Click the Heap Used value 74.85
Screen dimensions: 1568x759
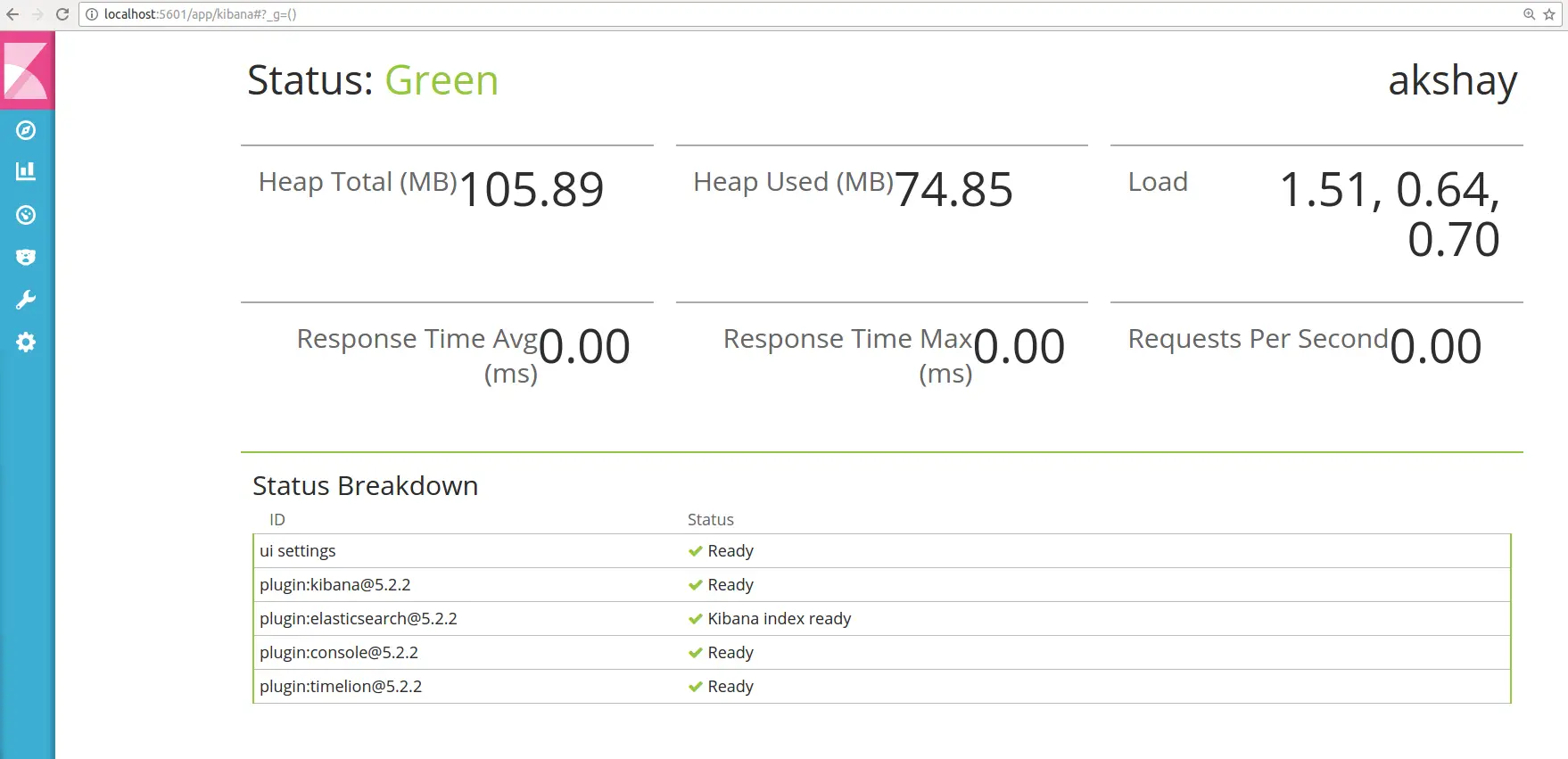click(954, 190)
